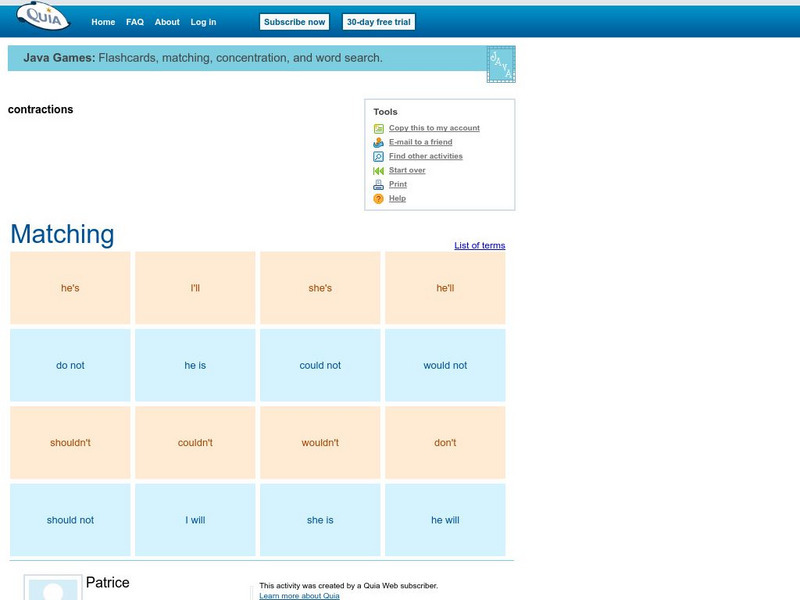Open the List of terms link

point(478,245)
